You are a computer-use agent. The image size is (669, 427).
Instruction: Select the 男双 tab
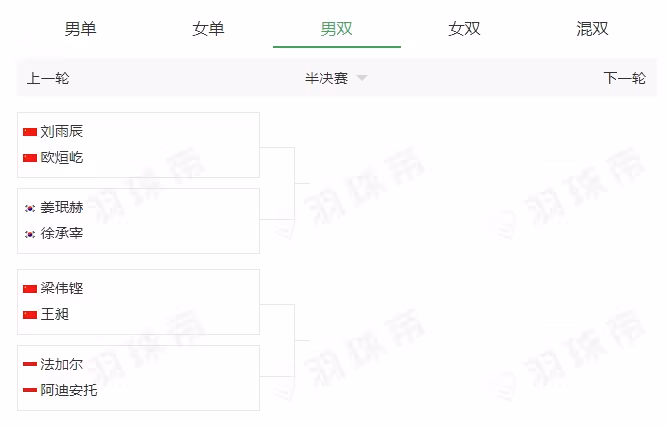[x=337, y=29]
